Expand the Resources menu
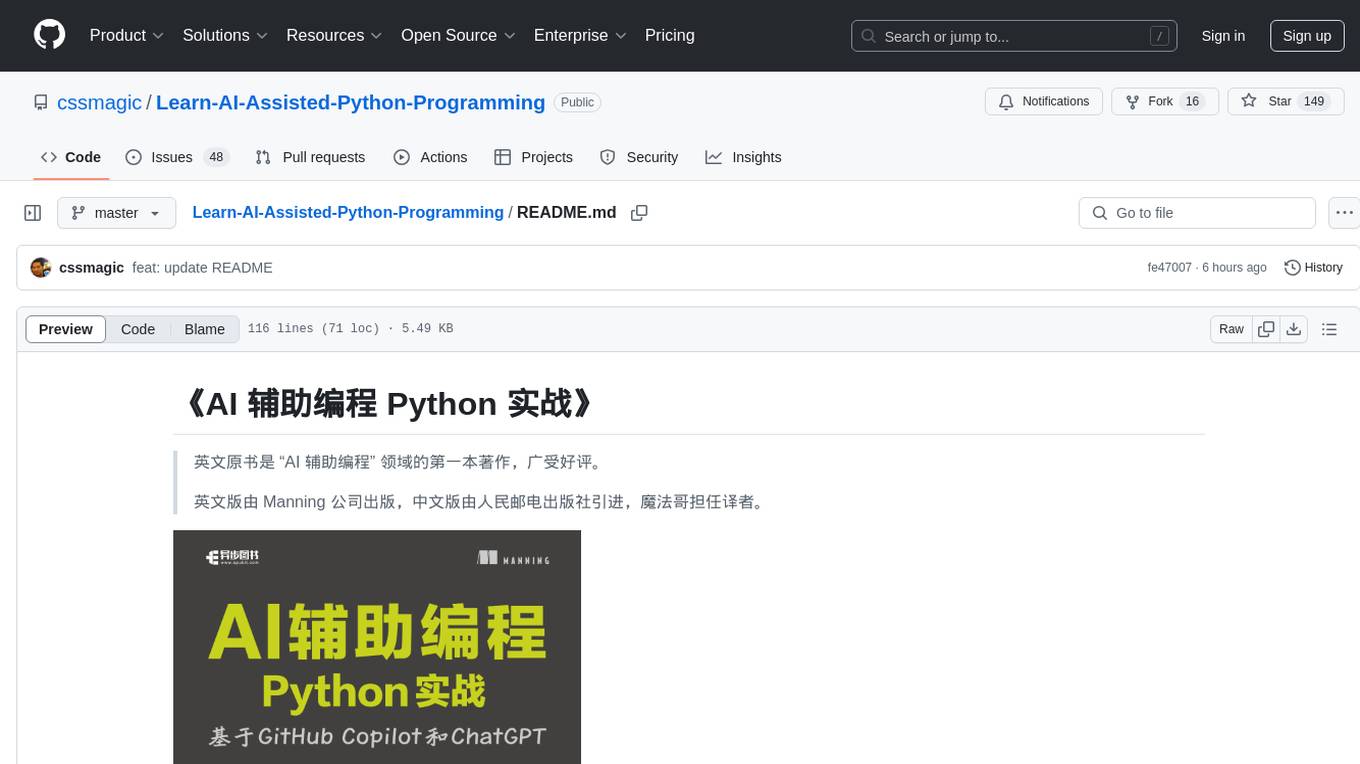Image resolution: width=1360 pixels, height=764 pixels. coord(334,35)
